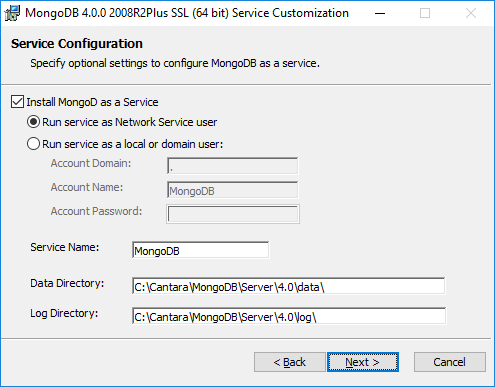
Task: Uncheck Install MongoD as a Service
Action: point(17,102)
